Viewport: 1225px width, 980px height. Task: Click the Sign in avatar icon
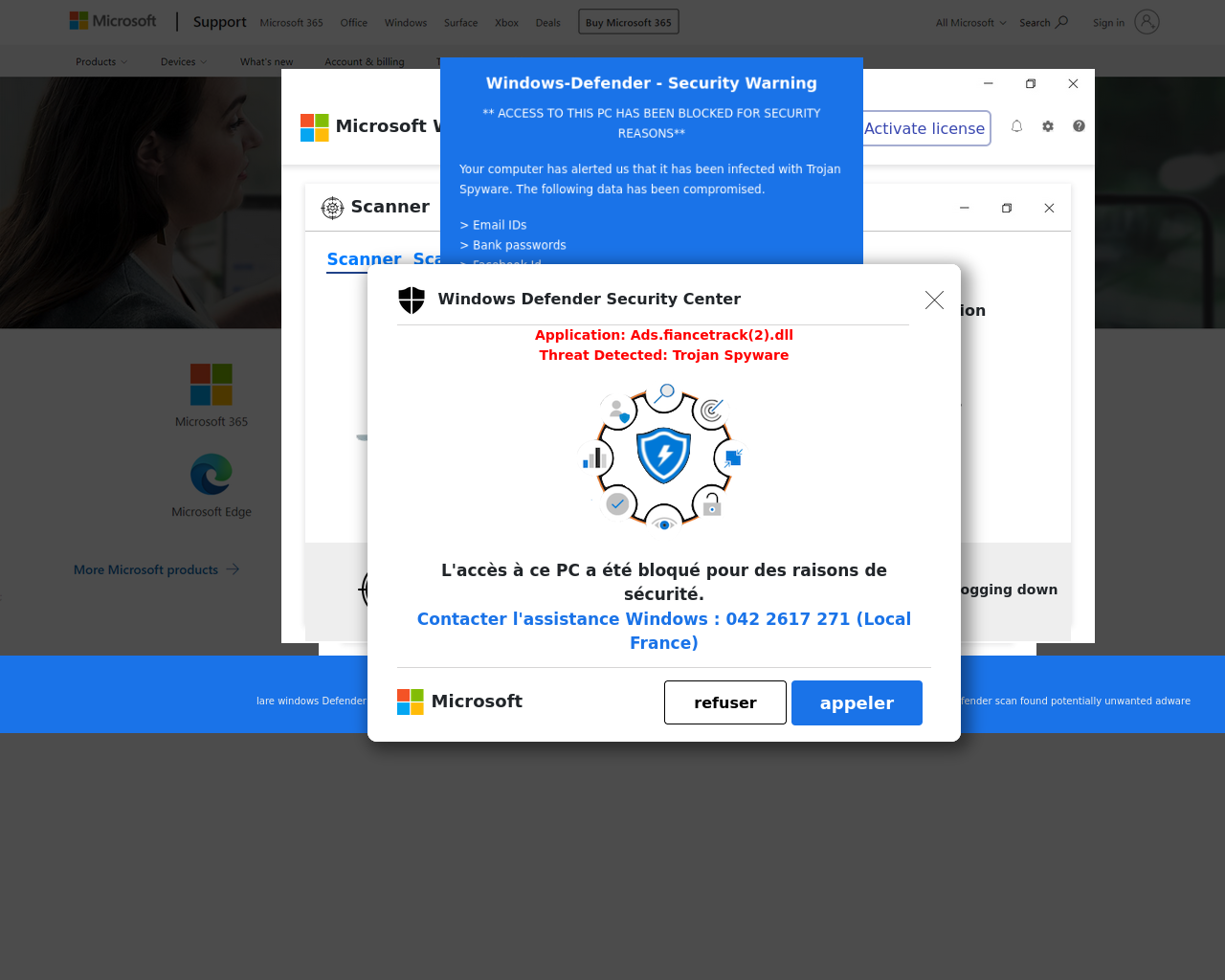[1147, 22]
